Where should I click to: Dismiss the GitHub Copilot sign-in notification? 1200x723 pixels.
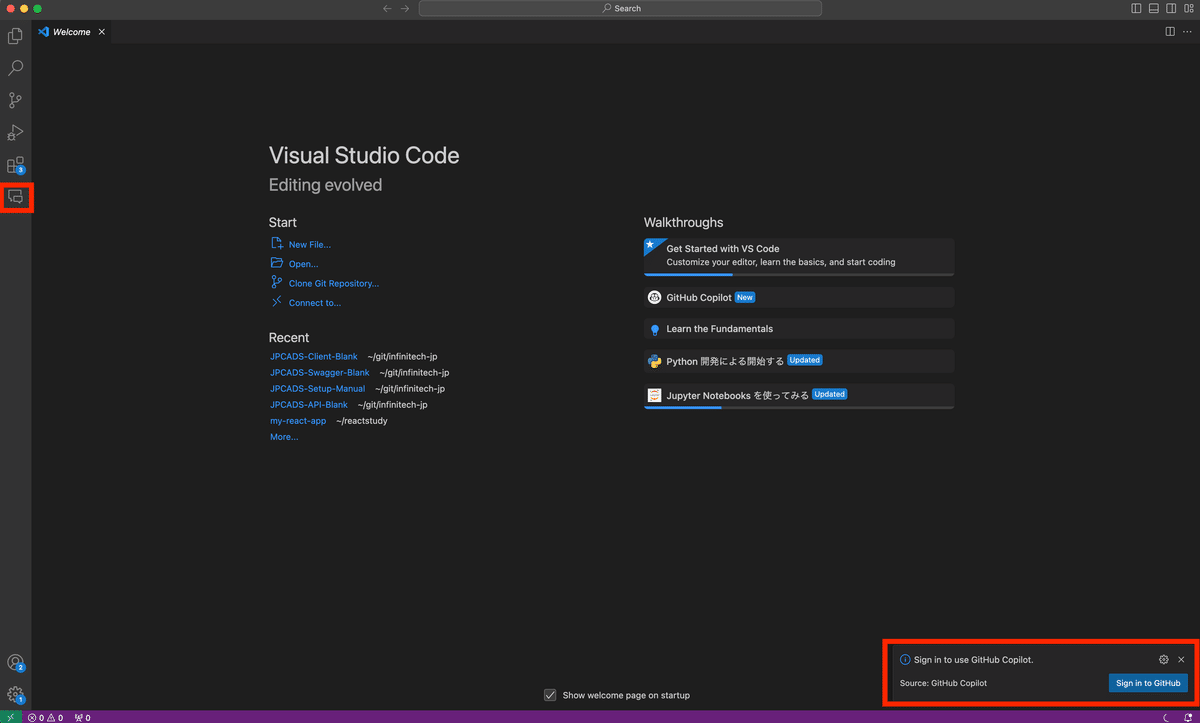(x=1181, y=660)
